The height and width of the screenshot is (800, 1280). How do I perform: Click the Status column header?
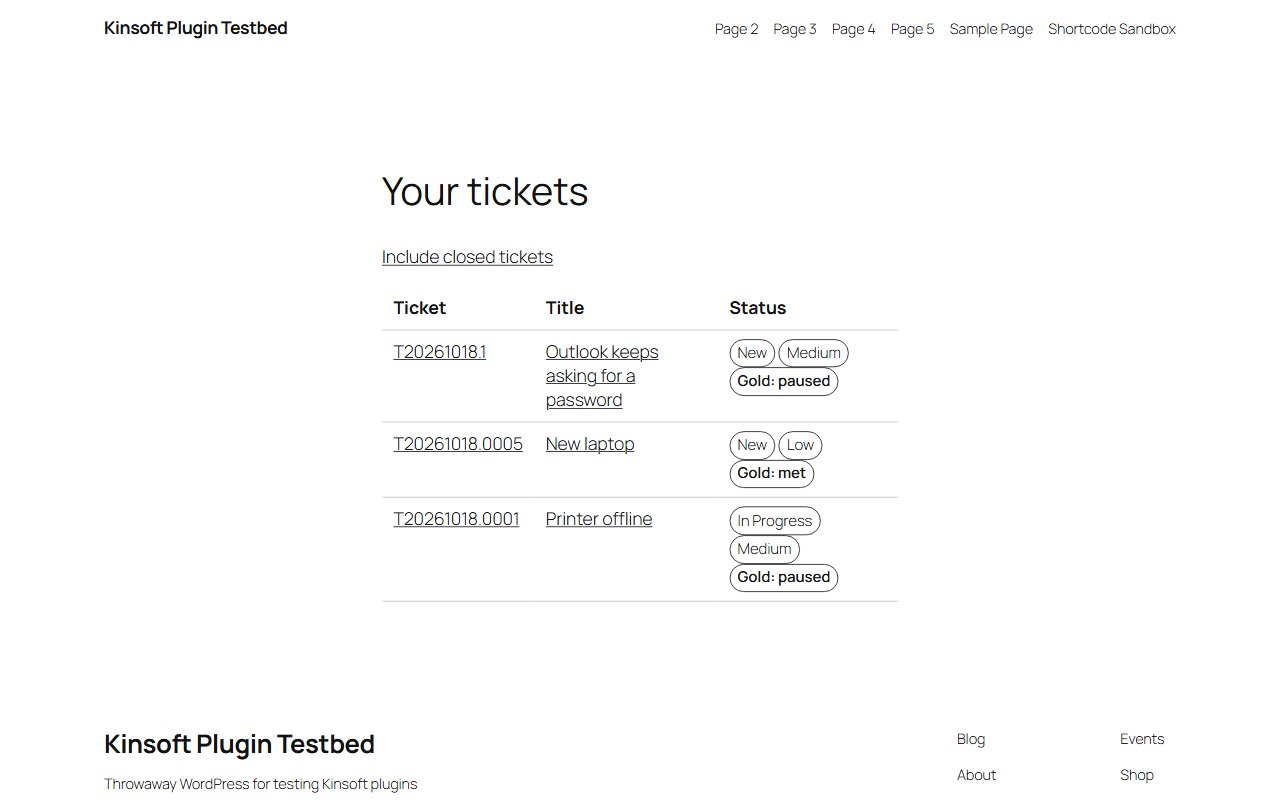point(758,308)
